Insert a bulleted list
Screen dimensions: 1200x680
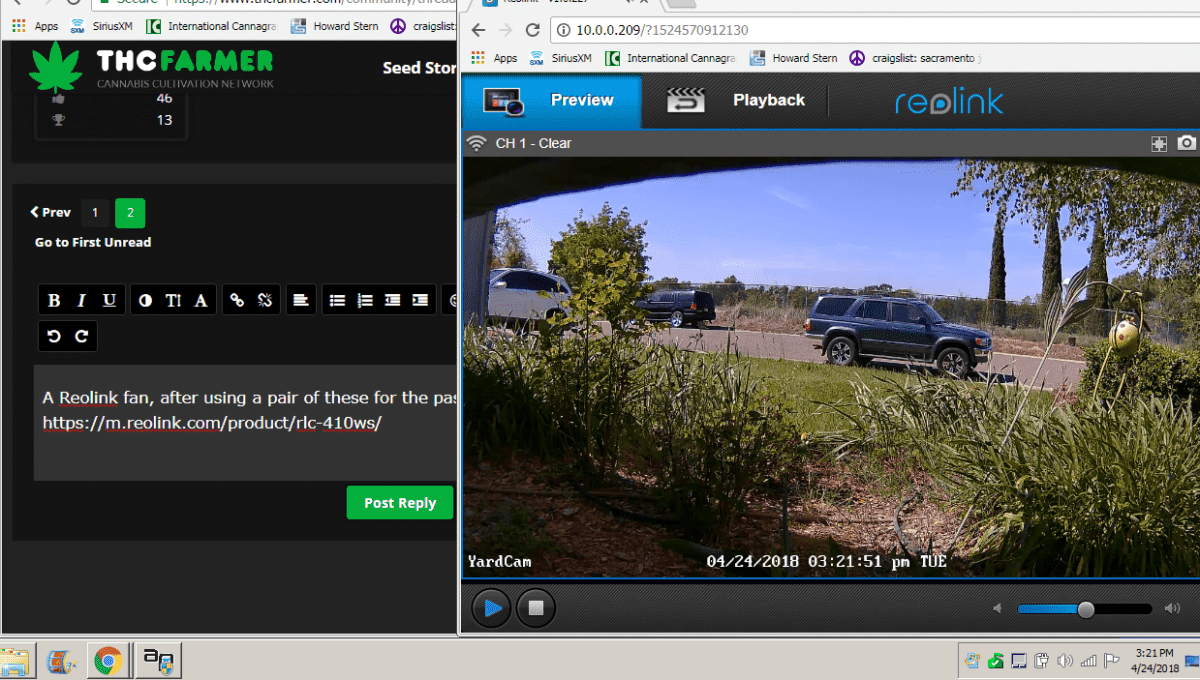[338, 300]
